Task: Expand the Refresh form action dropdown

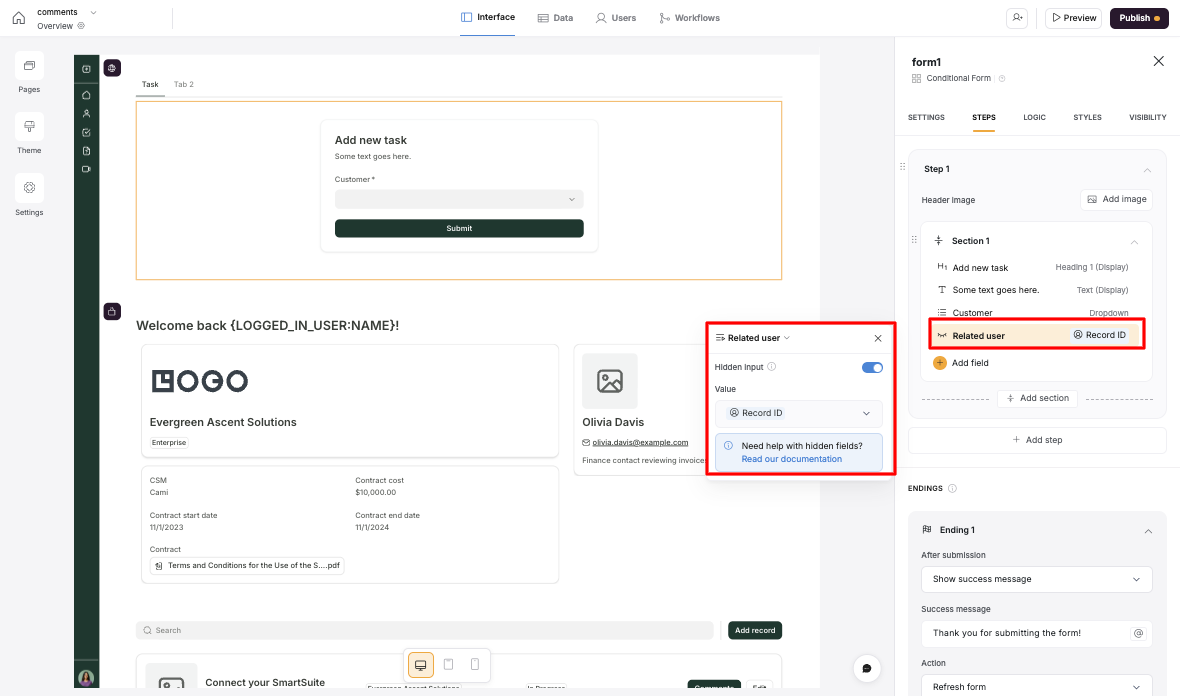Action: (x=1036, y=687)
